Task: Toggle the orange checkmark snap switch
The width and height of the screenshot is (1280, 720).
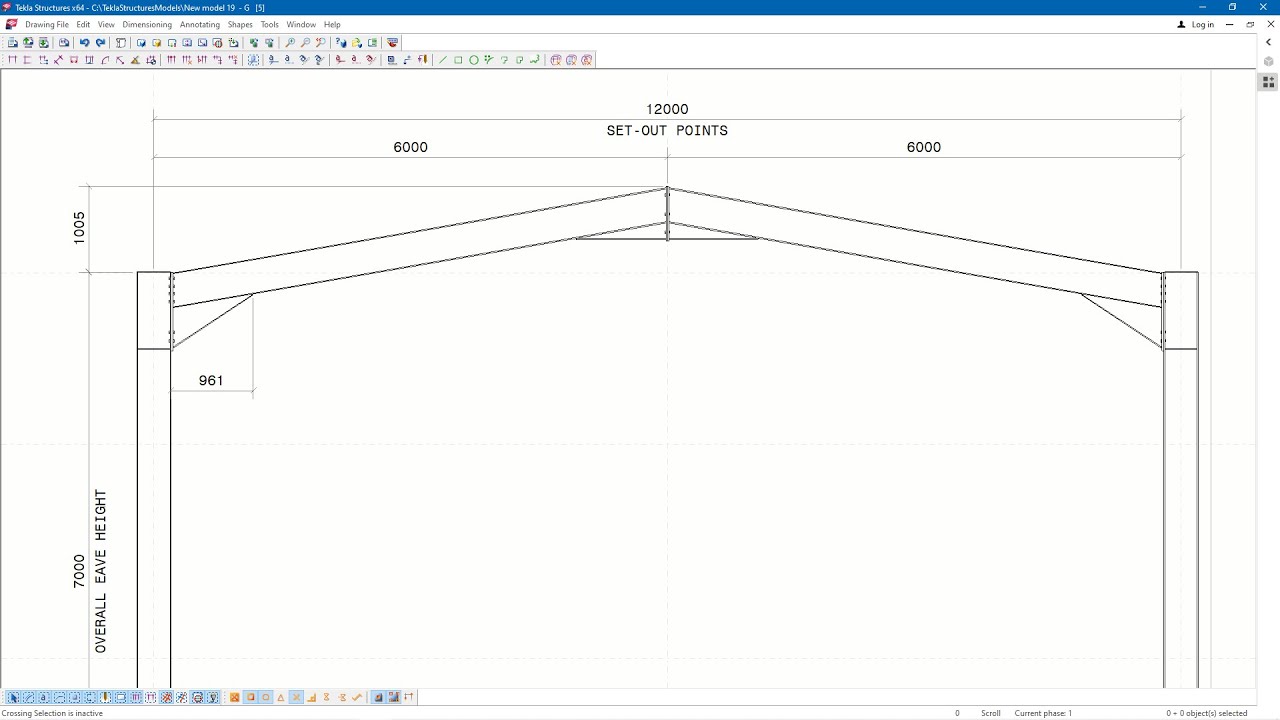Action: point(356,697)
